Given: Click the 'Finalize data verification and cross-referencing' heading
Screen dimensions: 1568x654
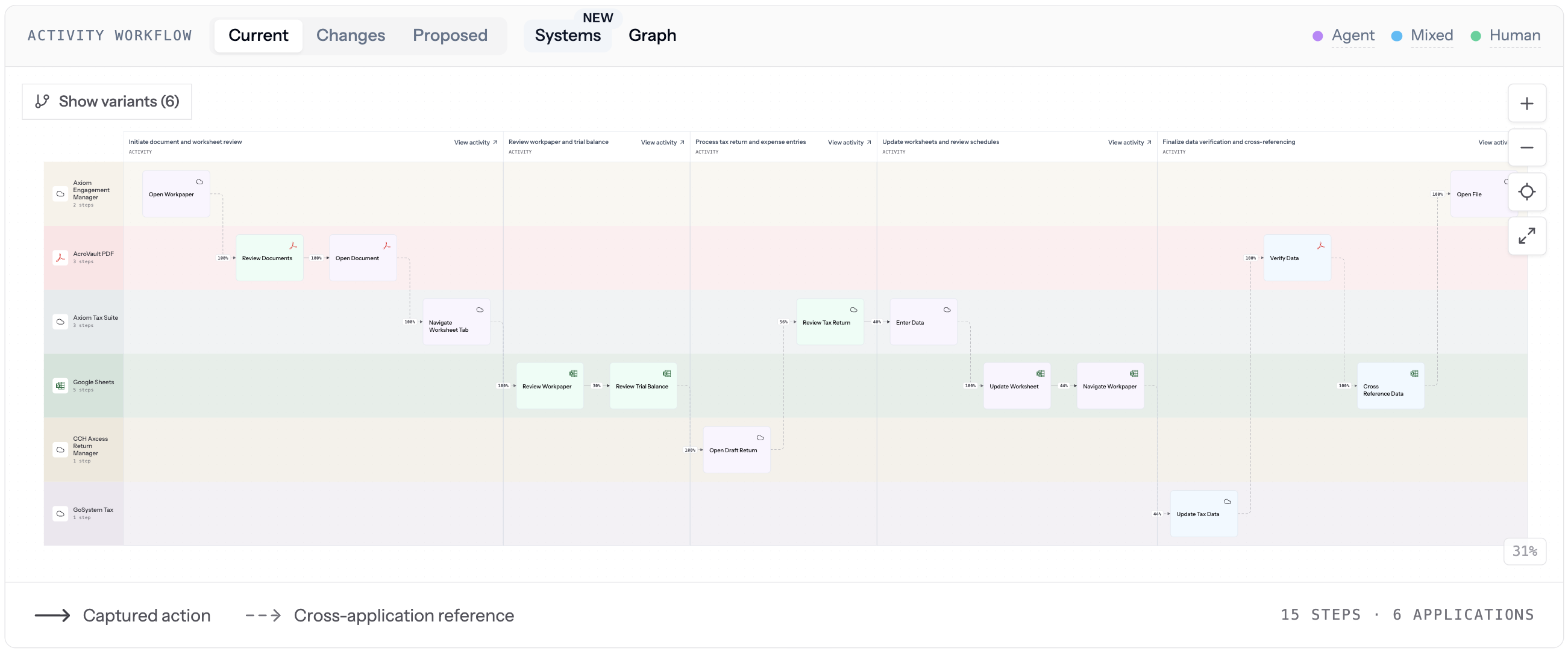Looking at the screenshot, I should (1228, 142).
